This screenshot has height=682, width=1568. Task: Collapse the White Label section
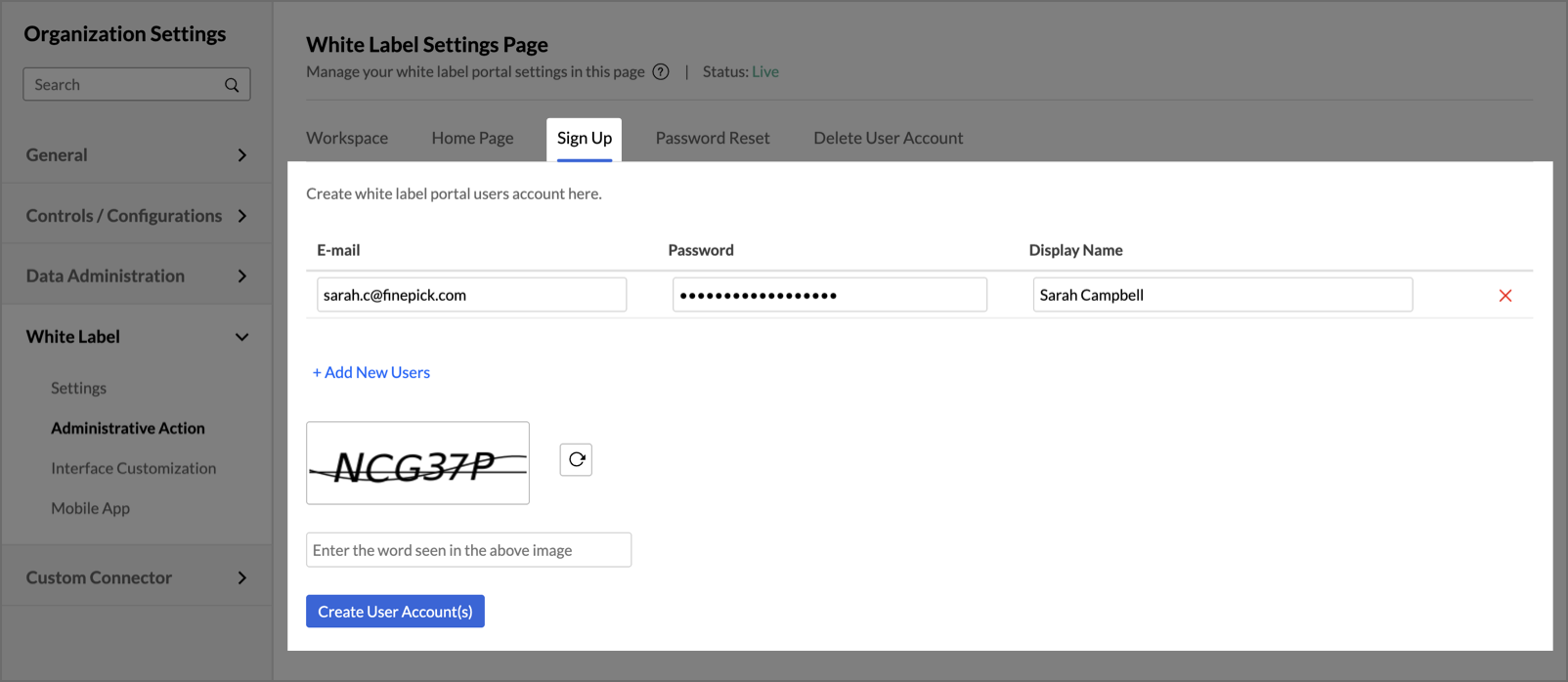click(137, 336)
